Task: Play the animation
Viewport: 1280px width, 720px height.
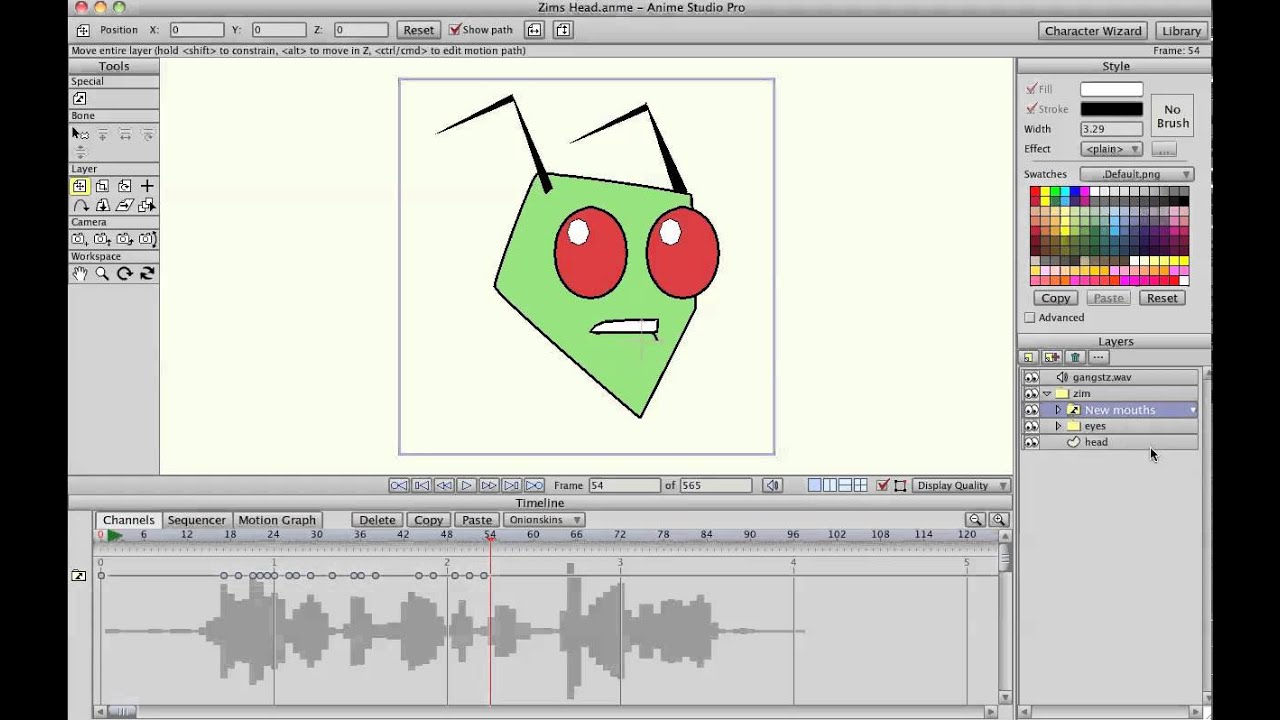Action: click(x=466, y=485)
